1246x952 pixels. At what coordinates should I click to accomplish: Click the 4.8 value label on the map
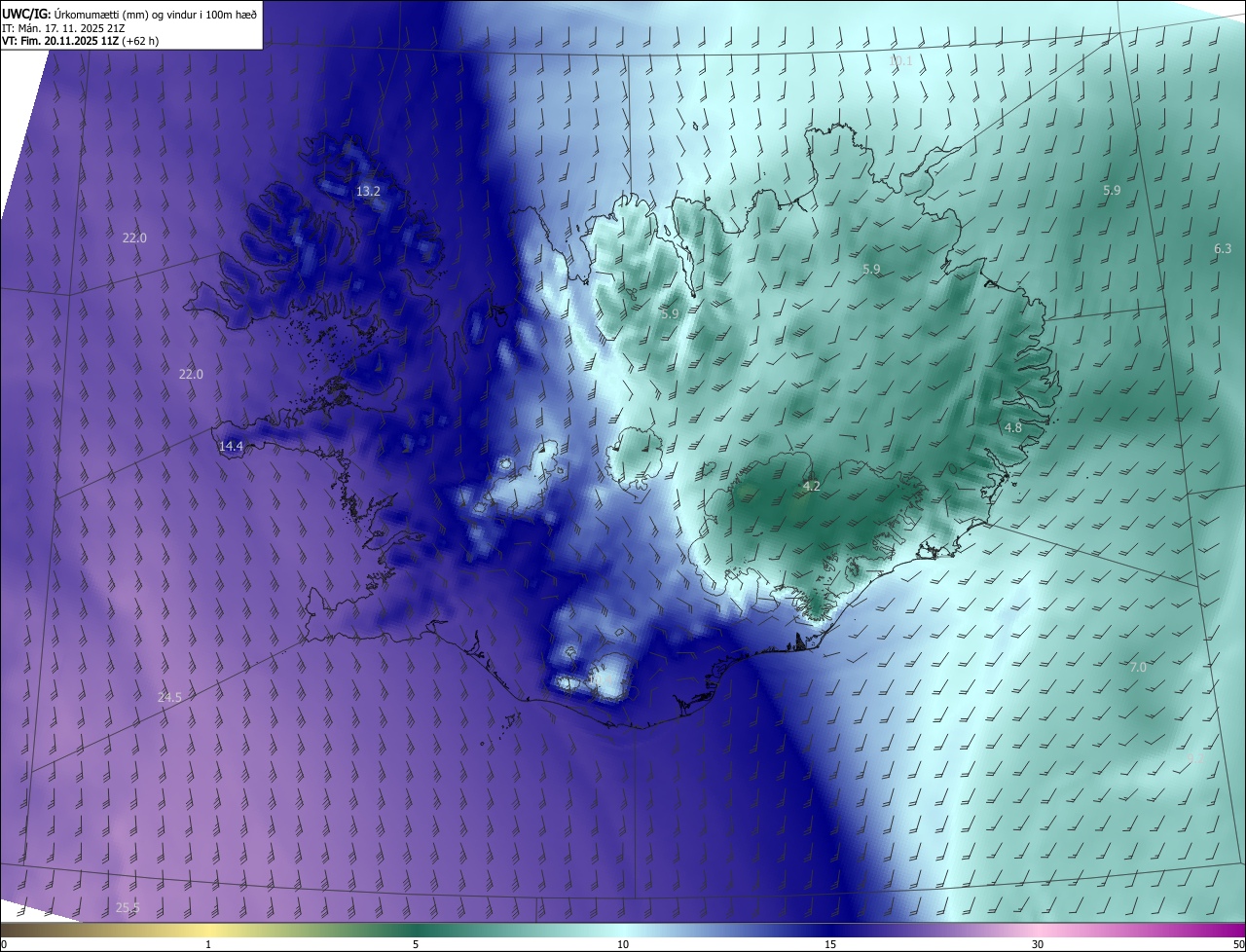click(1013, 427)
